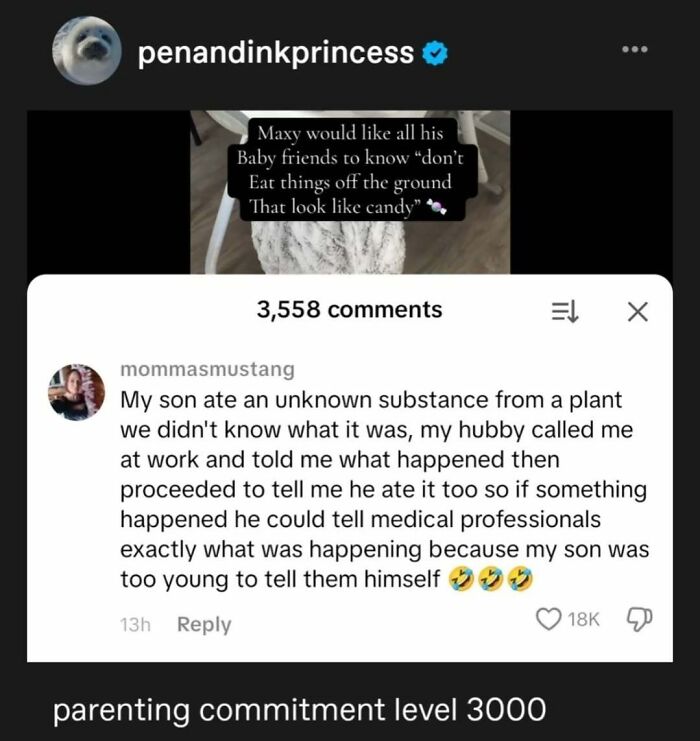Click the blue verified badge
700x741 pixels.
[x=435, y=53]
